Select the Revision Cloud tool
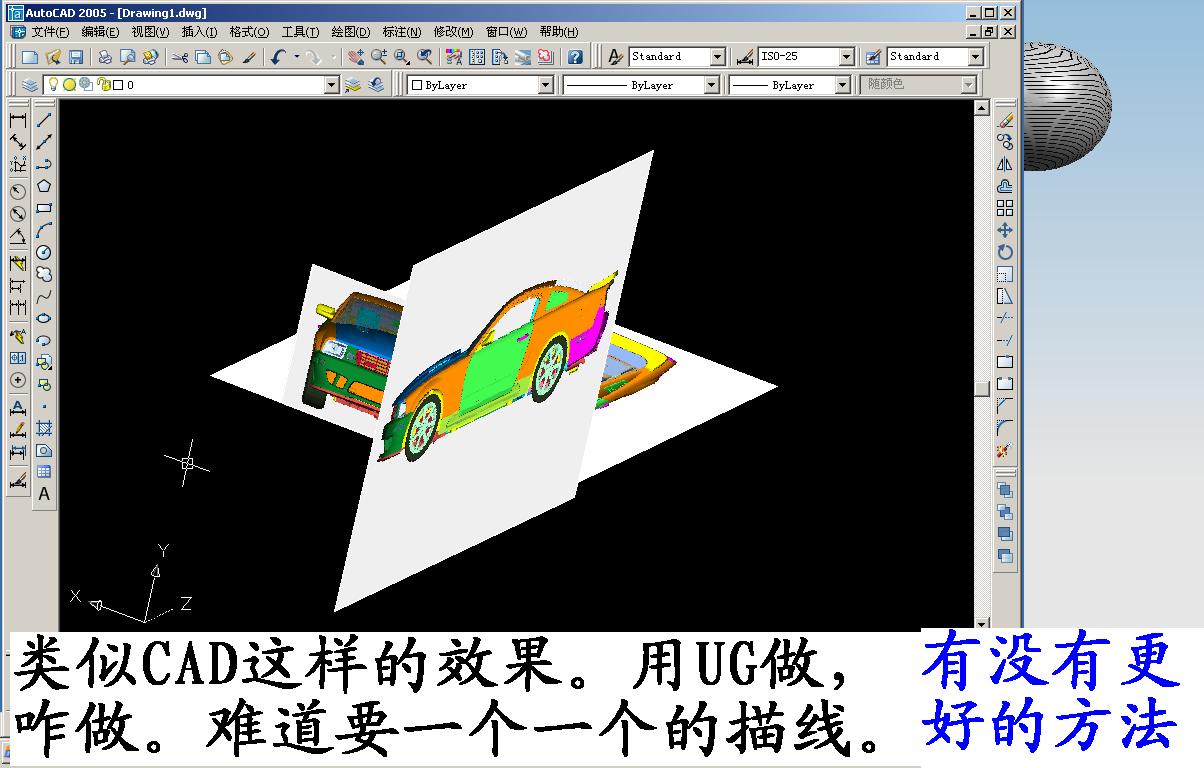The height and width of the screenshot is (768, 1204). pyautogui.click(x=44, y=274)
